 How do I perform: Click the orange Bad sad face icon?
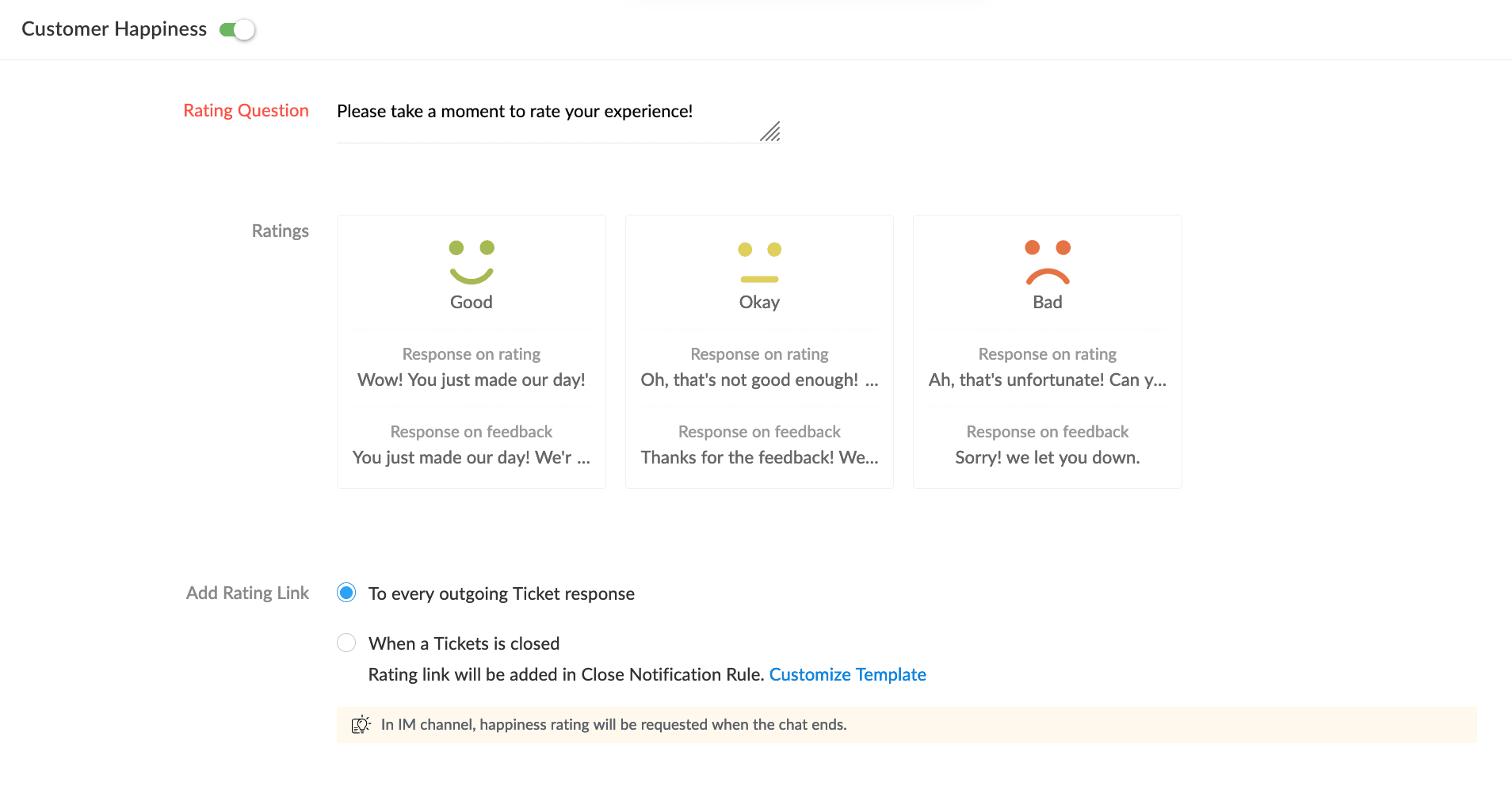point(1048,262)
